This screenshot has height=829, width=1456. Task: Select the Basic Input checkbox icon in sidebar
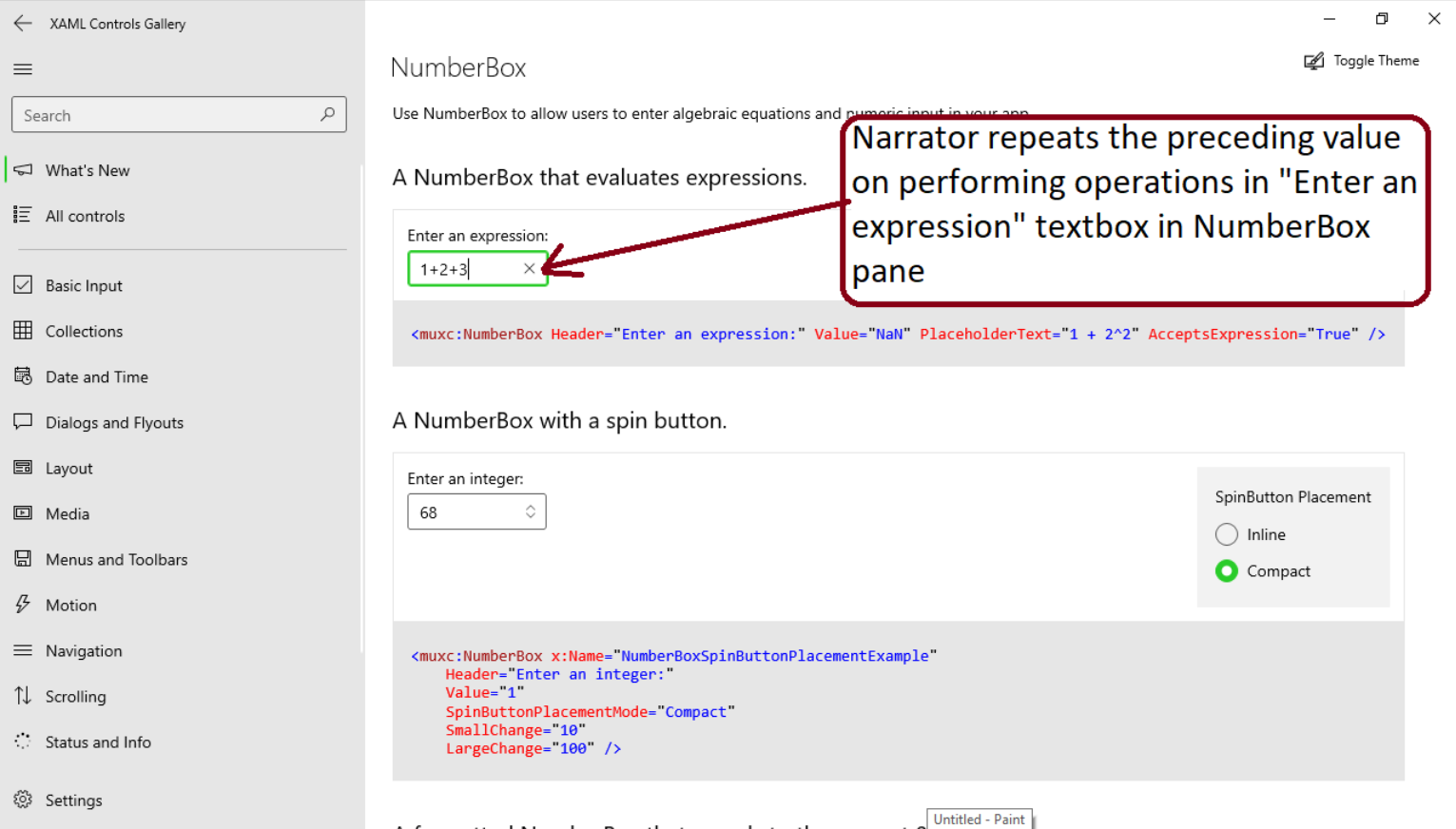[23, 284]
